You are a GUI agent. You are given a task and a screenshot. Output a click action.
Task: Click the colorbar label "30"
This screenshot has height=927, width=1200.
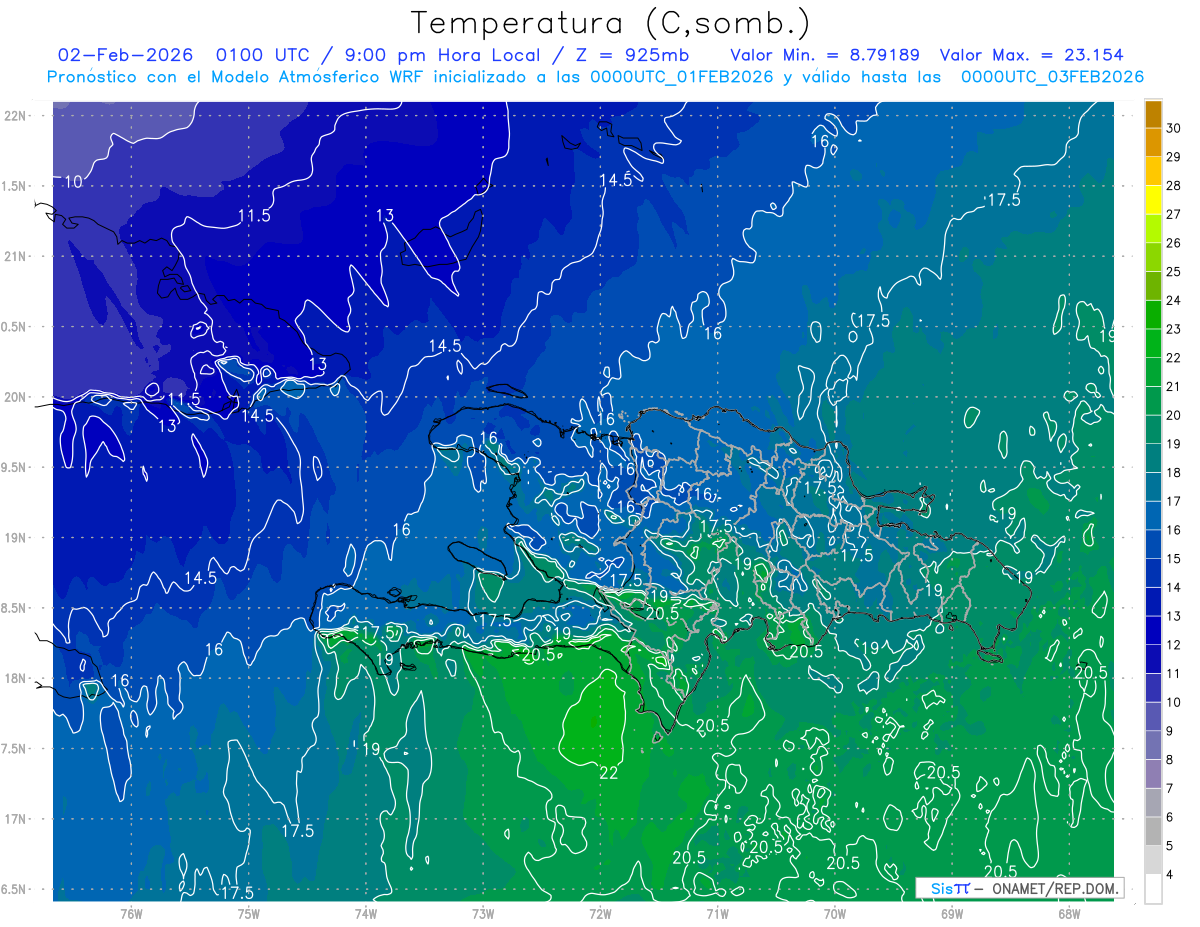tap(1174, 128)
